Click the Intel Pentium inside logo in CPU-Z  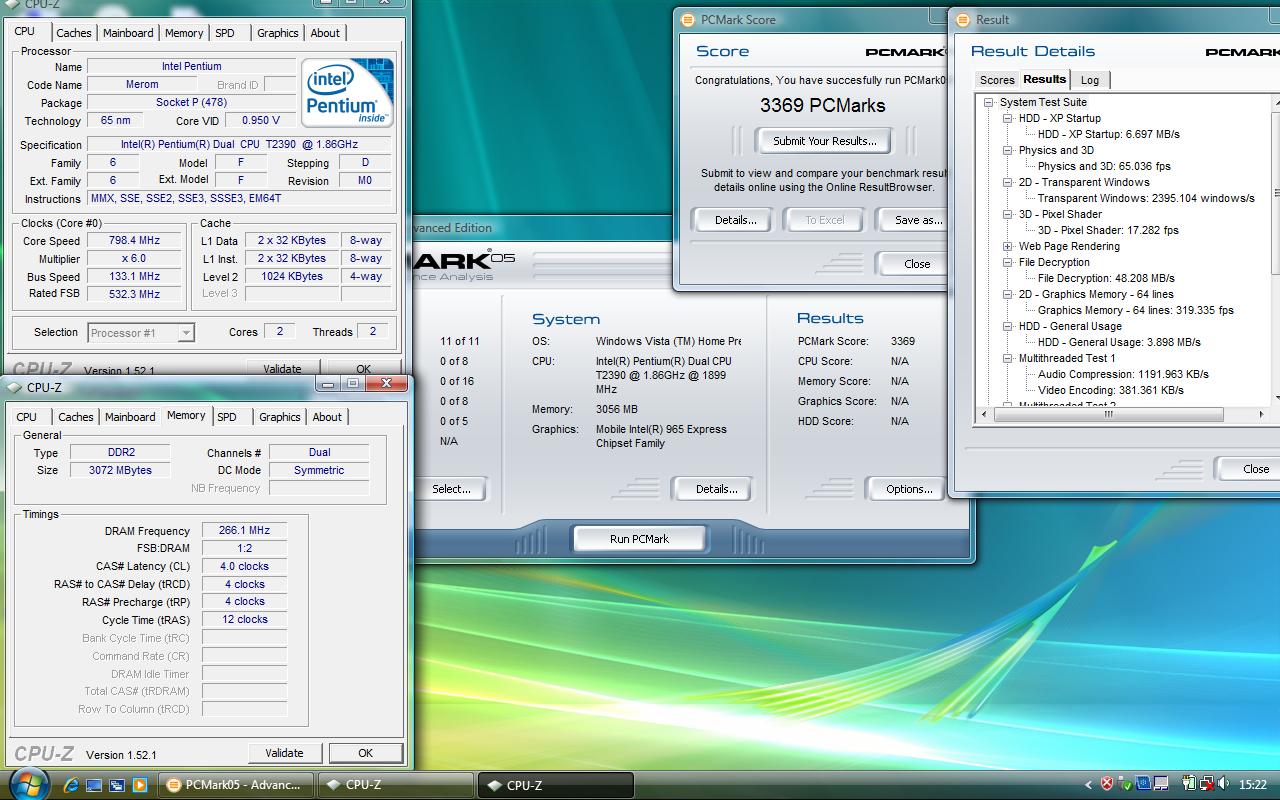347,93
